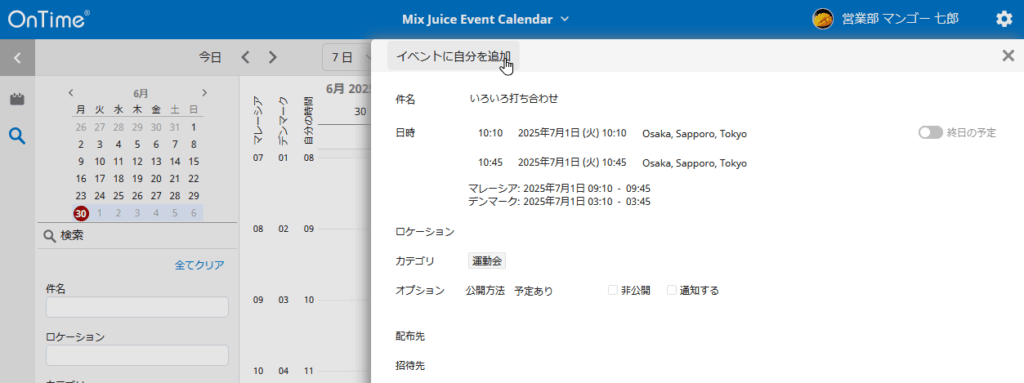Click the イベントに自分を追加 button
Image resolution: width=1024 pixels, height=383 pixels.
pos(454,56)
